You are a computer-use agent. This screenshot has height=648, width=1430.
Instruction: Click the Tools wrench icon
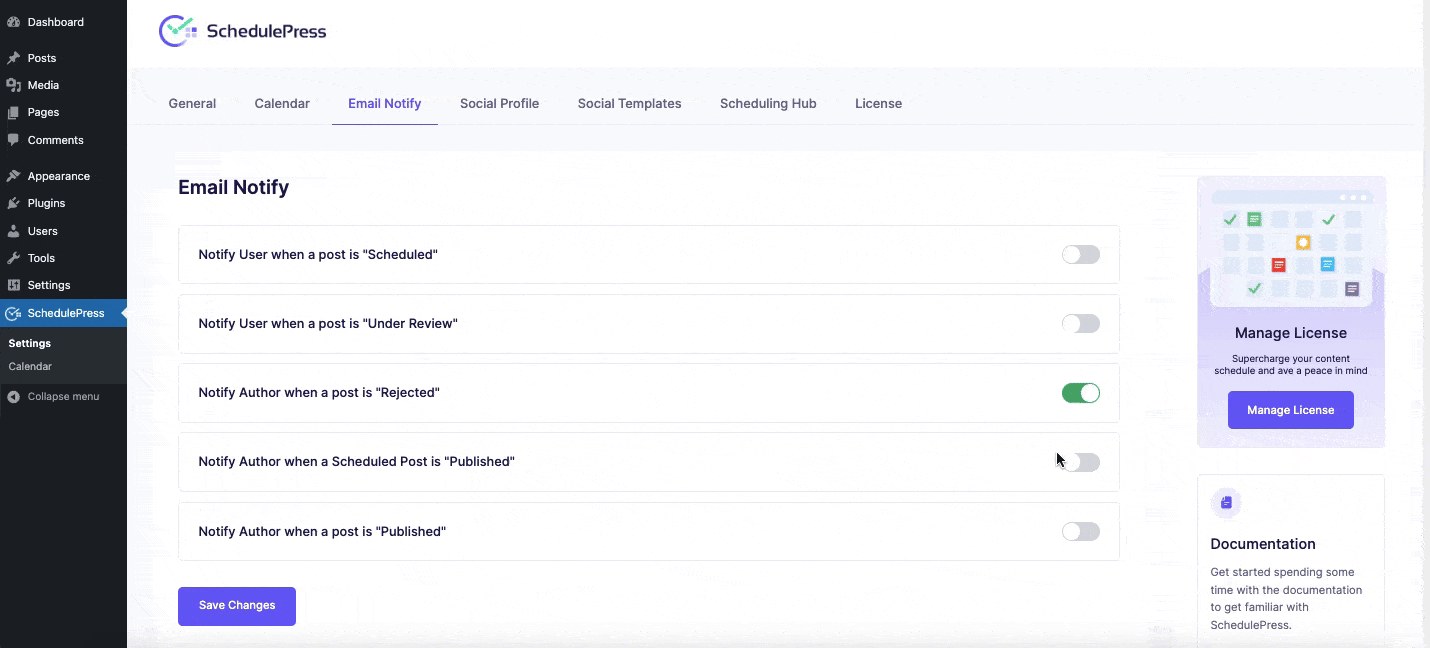13,258
